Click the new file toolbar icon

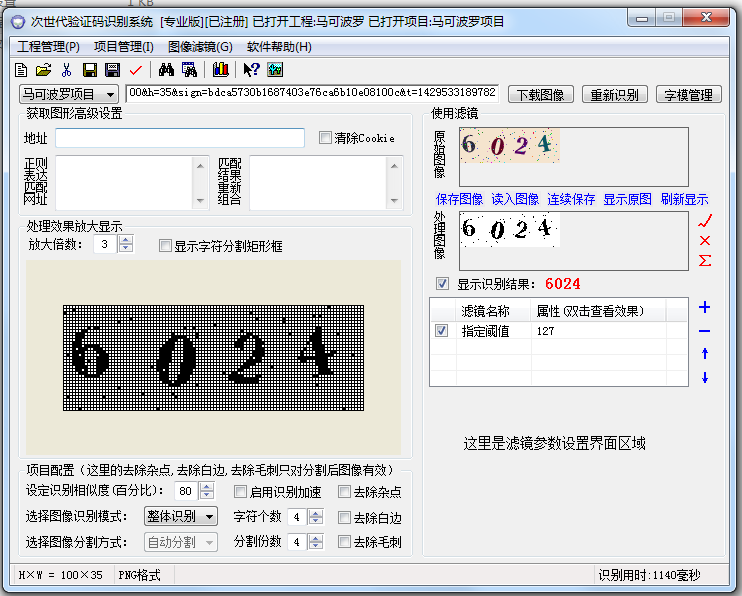[21, 70]
